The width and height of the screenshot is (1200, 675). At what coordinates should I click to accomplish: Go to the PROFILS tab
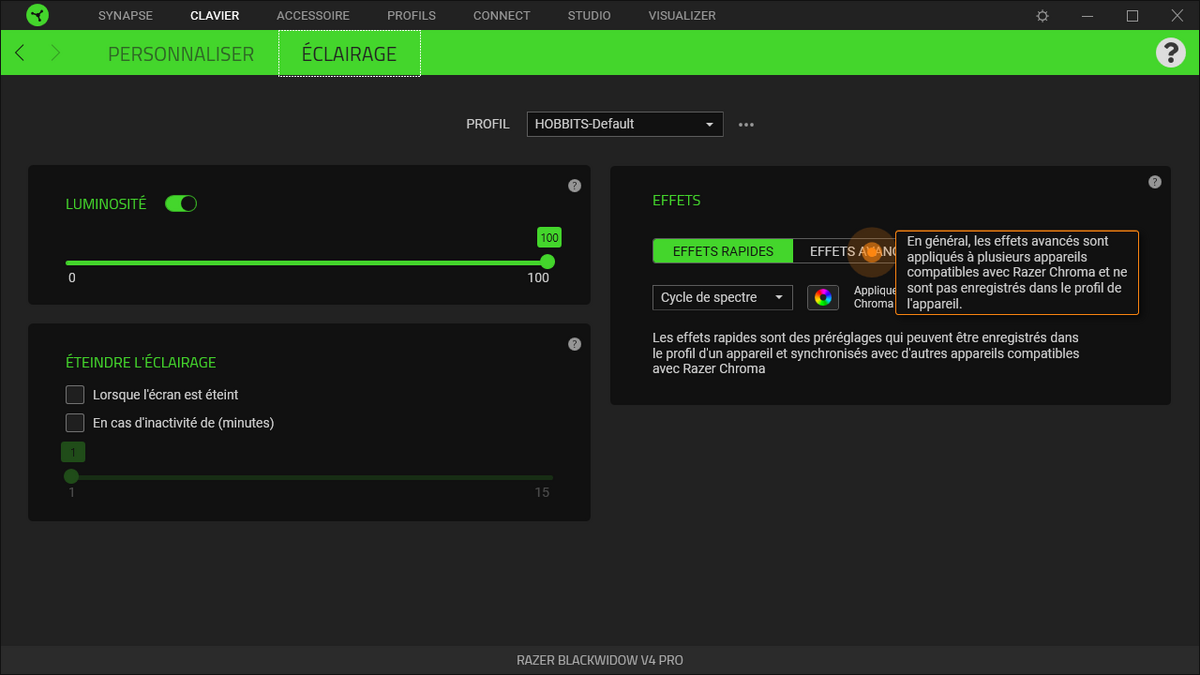point(412,16)
